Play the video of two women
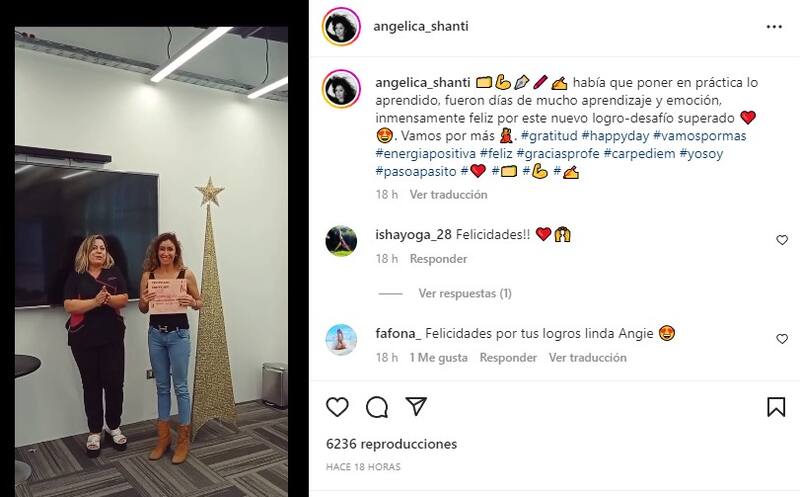 pos(152,262)
